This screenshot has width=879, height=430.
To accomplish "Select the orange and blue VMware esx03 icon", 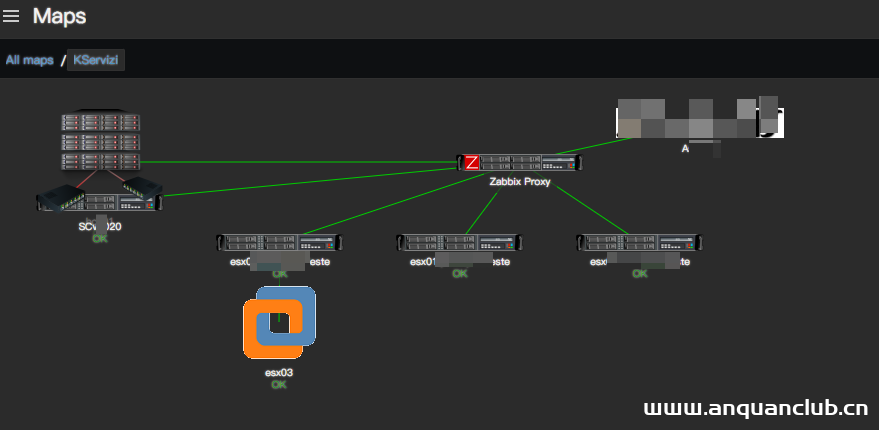I will pos(279,322).
